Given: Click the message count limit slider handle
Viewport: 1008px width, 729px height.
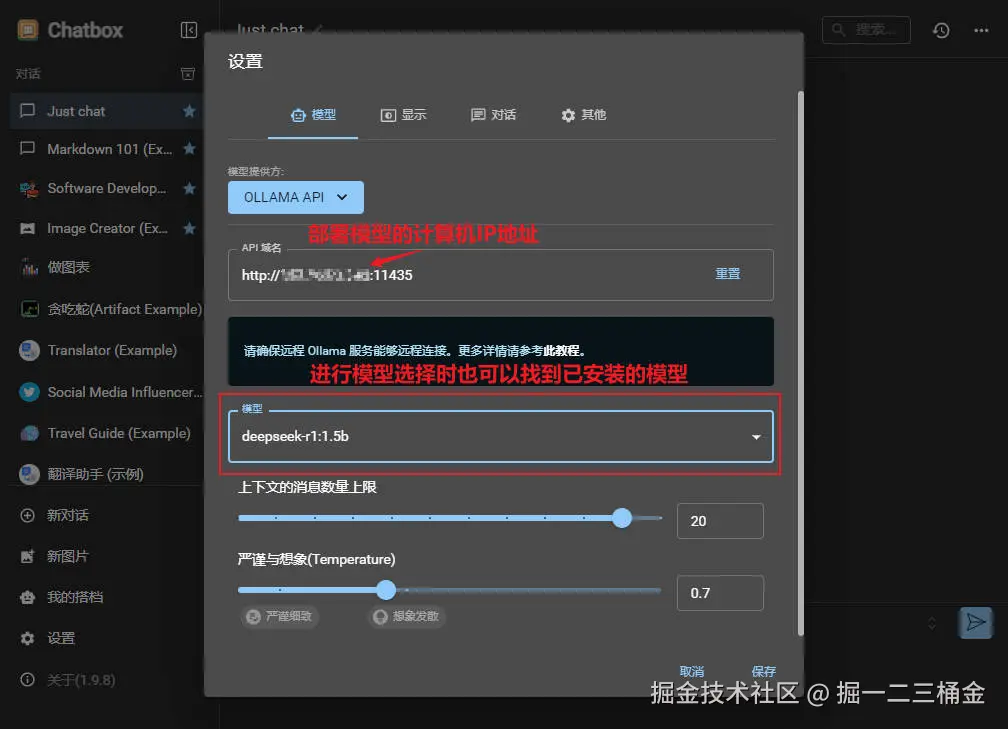Looking at the screenshot, I should (622, 518).
